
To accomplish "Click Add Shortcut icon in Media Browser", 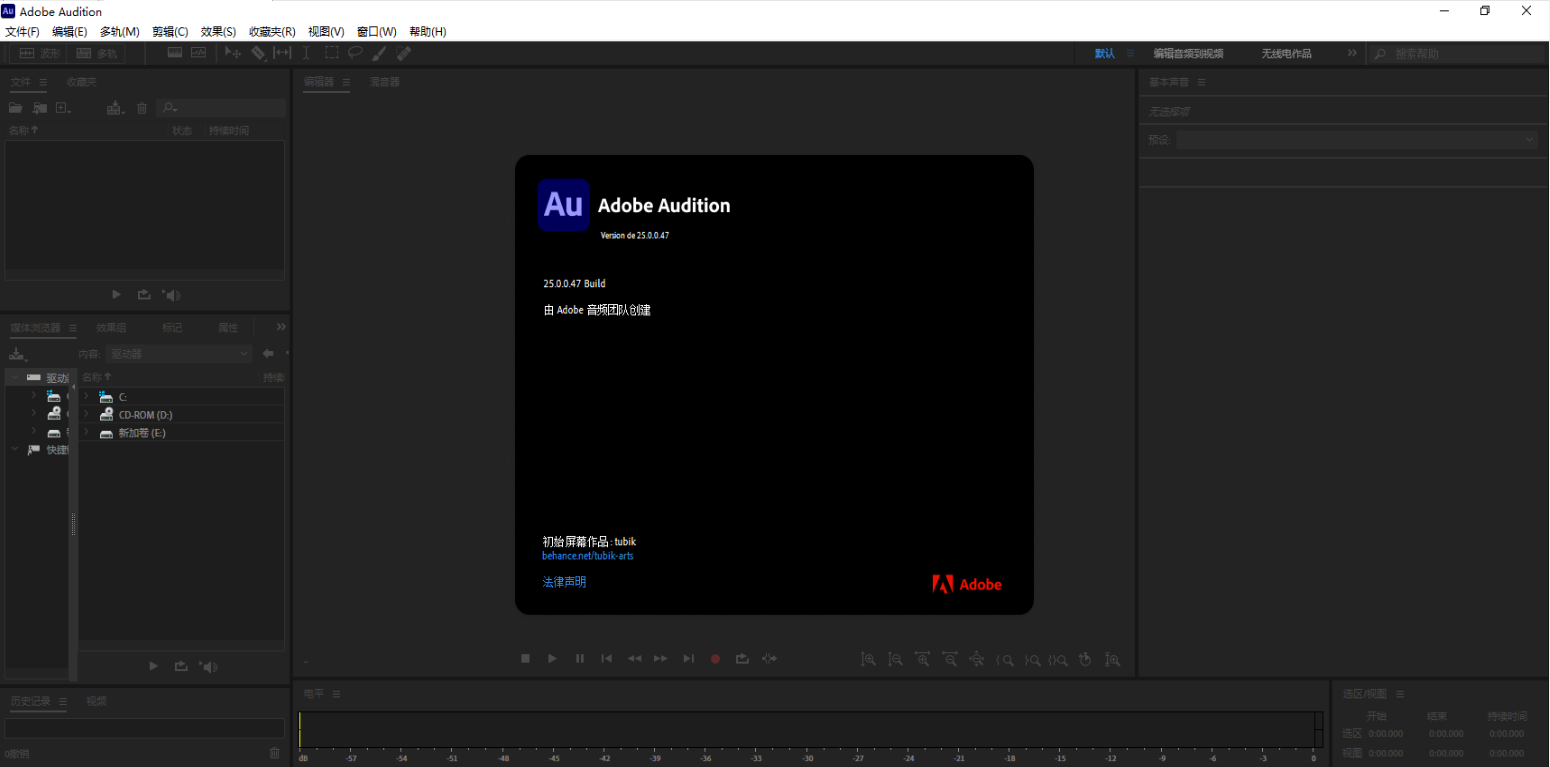I will point(18,354).
